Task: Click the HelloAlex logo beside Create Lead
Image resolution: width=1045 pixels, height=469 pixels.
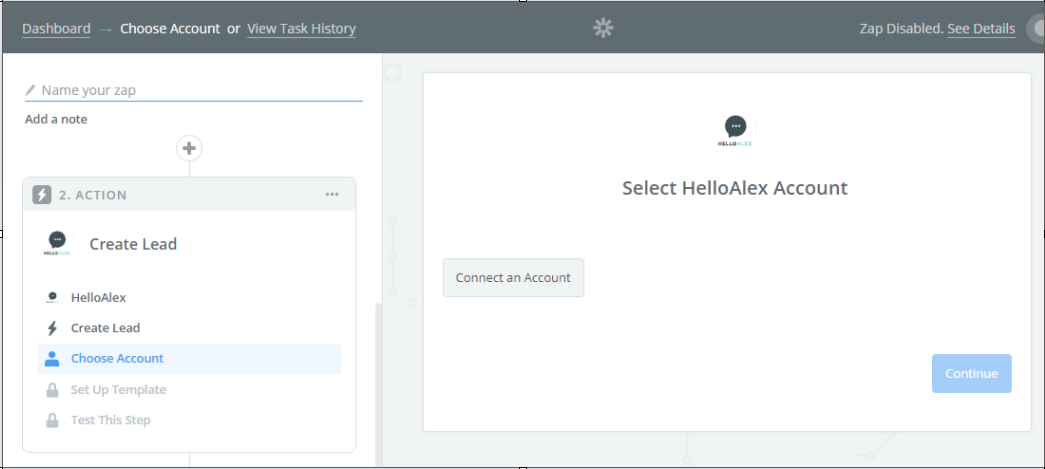Action: pyautogui.click(x=57, y=244)
